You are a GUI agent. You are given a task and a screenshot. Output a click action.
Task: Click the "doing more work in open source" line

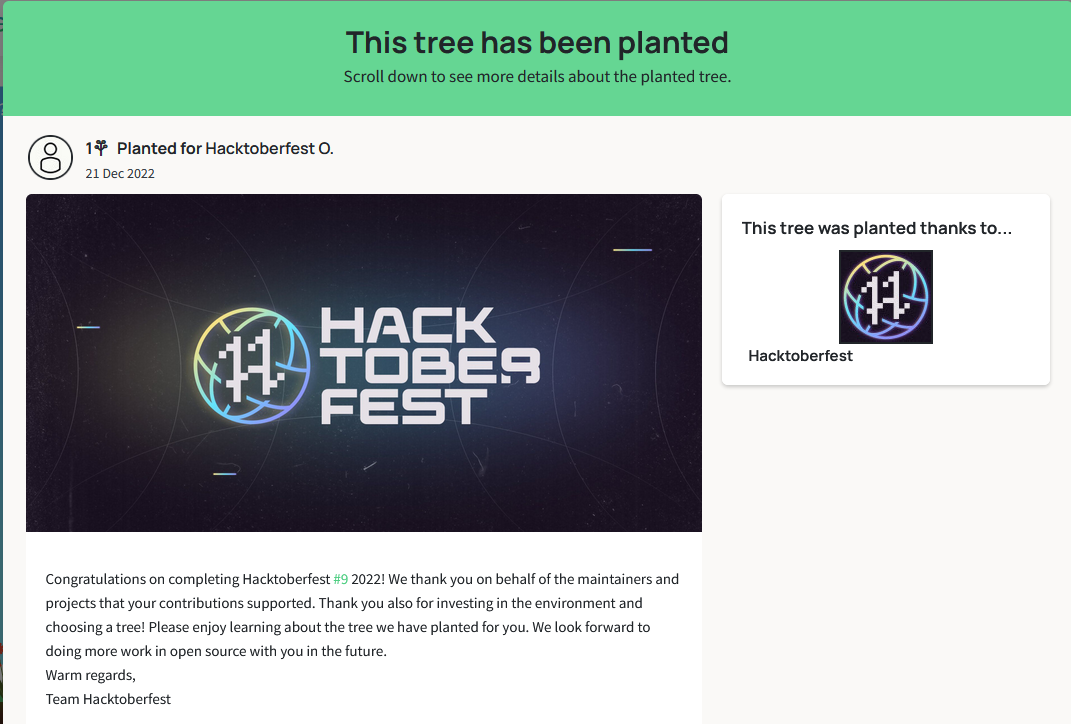click(x=150, y=651)
